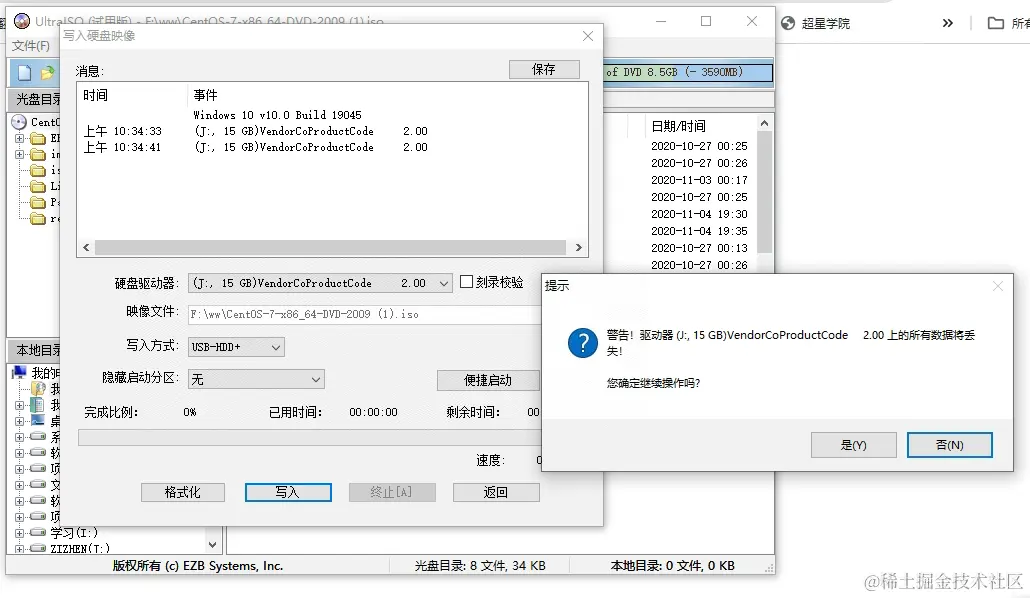1030x598 pixels.
Task: Select the 2020-11-04 19:35 date row
Action: 699,231
